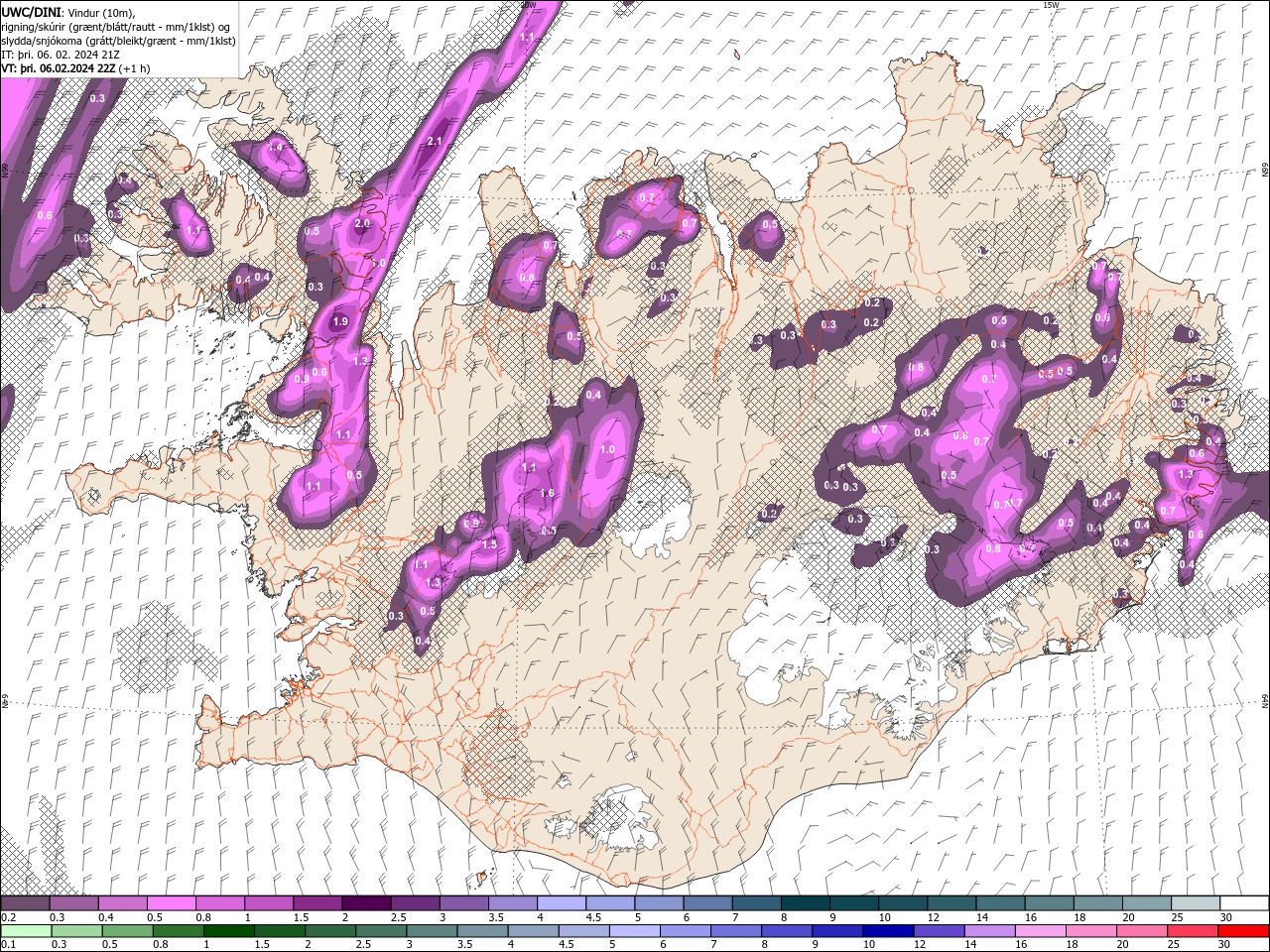This screenshot has height=952, width=1270.
Task: Pick bottom-row pink swatch between 18 and 20
Action: (1090, 930)
